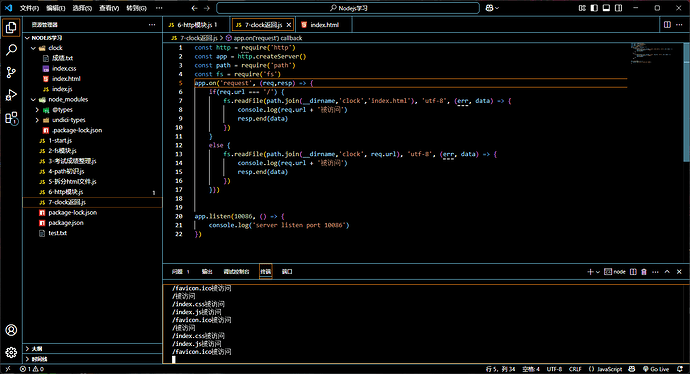Open the menu bar overflow ellipsis
The image size is (690, 374).
(159, 8)
